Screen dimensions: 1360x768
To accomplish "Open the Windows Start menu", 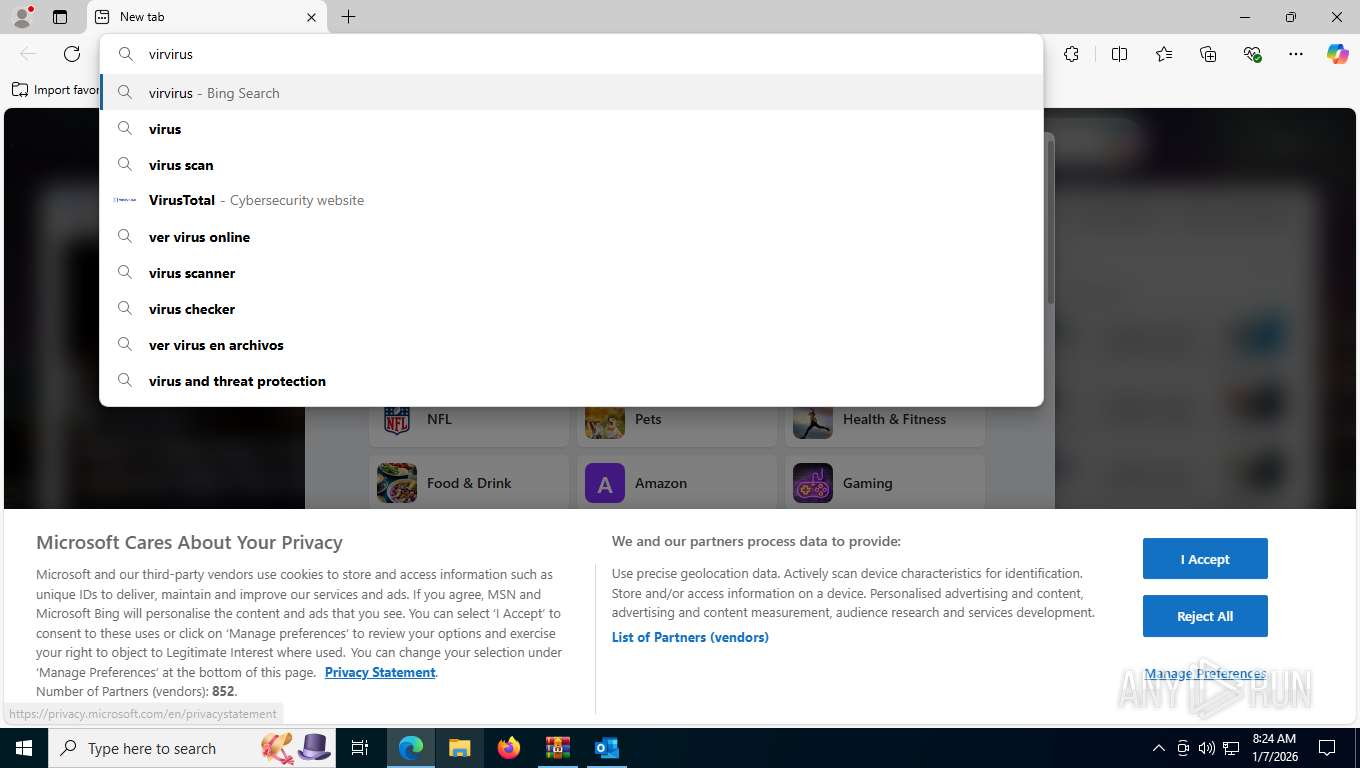I will 23,748.
